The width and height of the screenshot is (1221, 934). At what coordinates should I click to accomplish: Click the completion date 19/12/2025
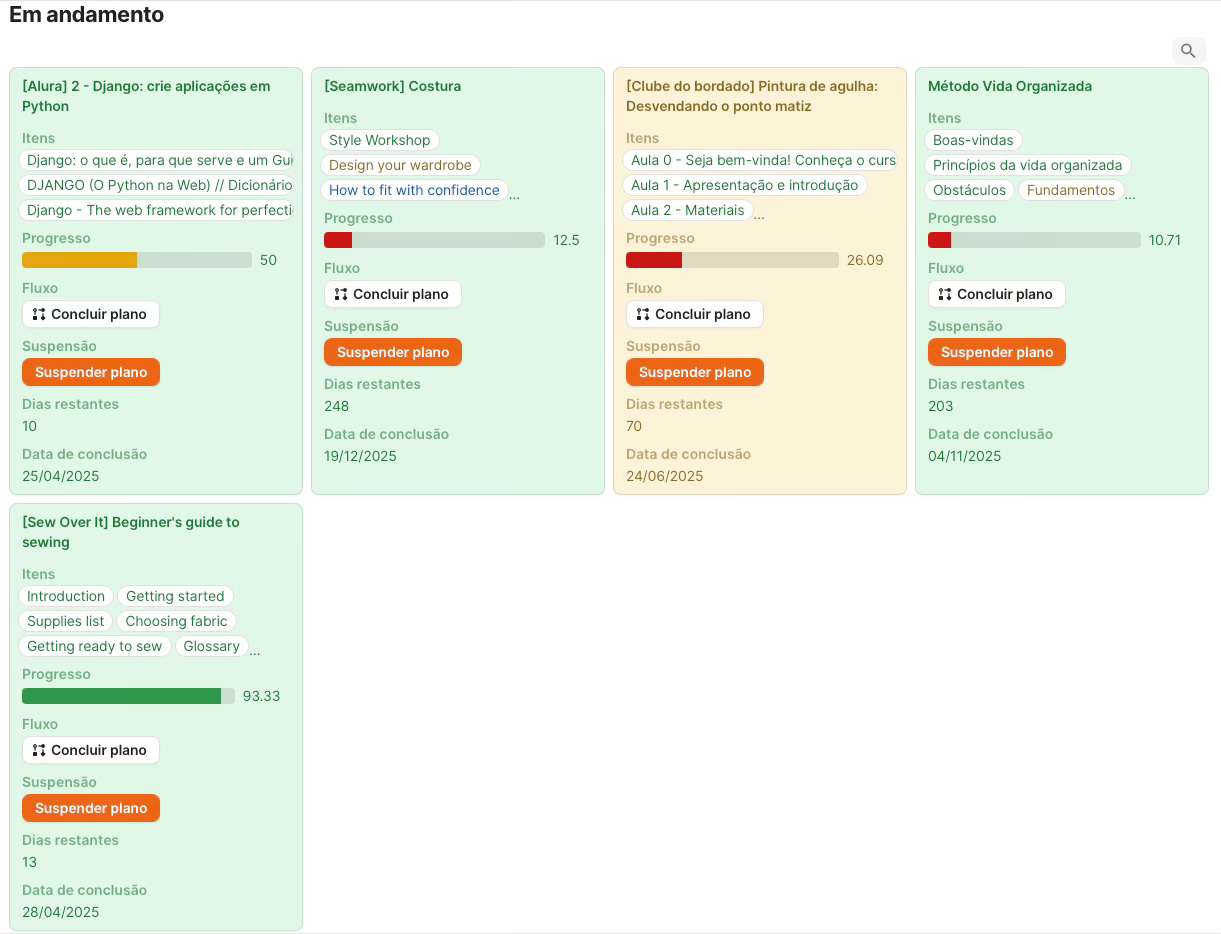(x=361, y=456)
